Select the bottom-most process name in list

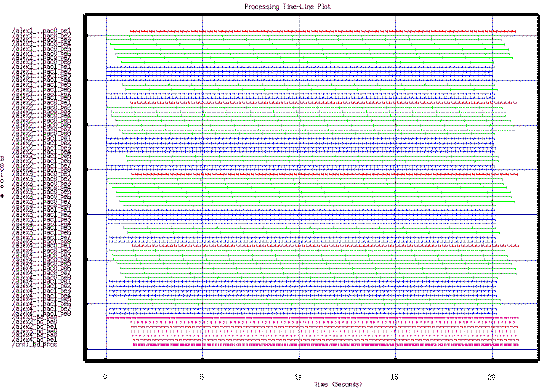(x=34, y=344)
